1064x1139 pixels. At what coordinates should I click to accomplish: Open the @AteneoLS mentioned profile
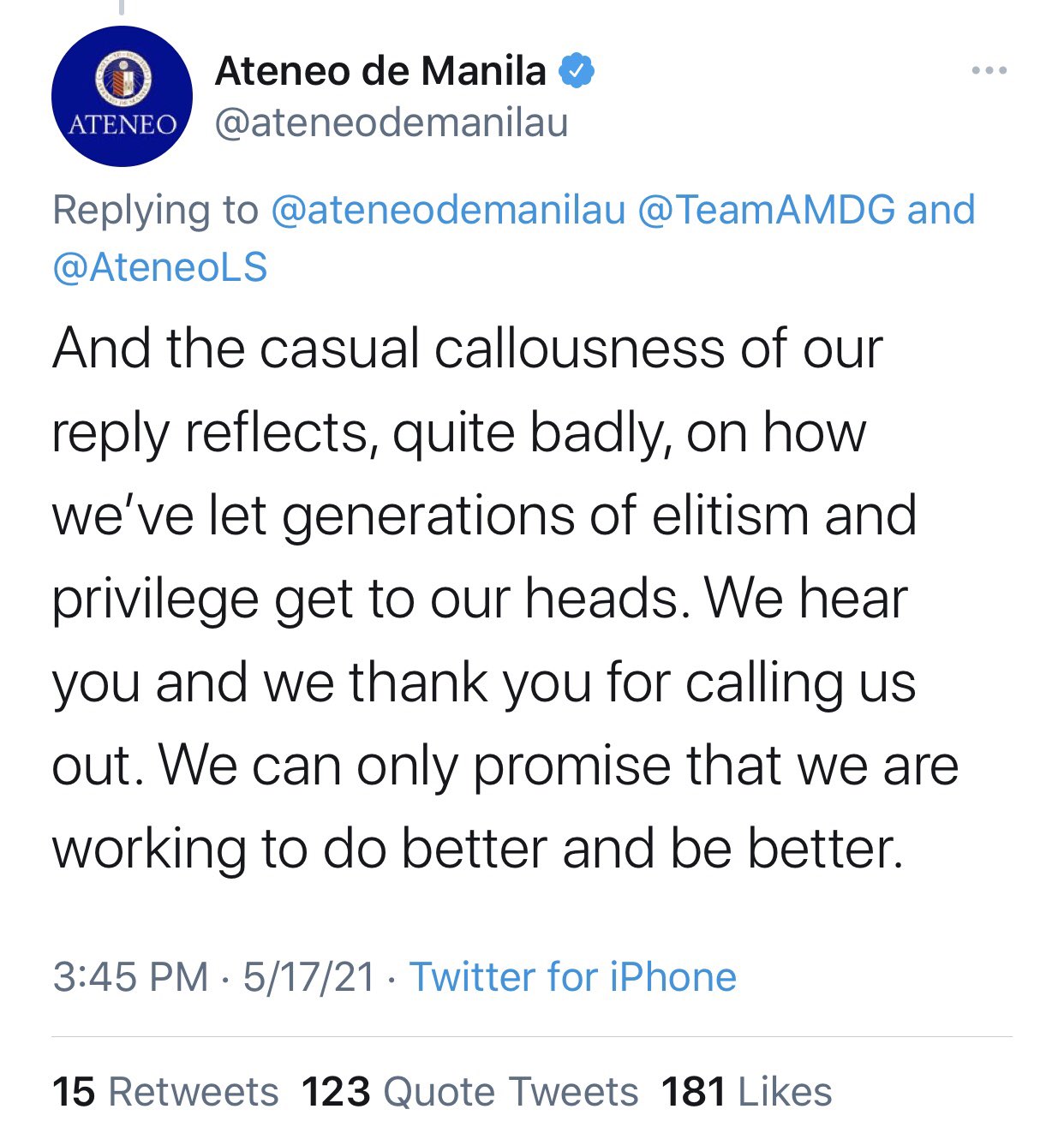click(x=160, y=267)
